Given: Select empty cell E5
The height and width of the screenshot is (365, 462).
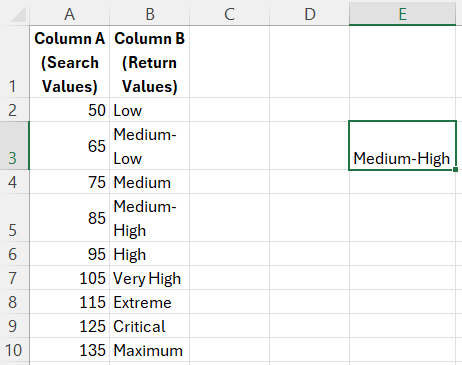Looking at the screenshot, I should coord(402,218).
